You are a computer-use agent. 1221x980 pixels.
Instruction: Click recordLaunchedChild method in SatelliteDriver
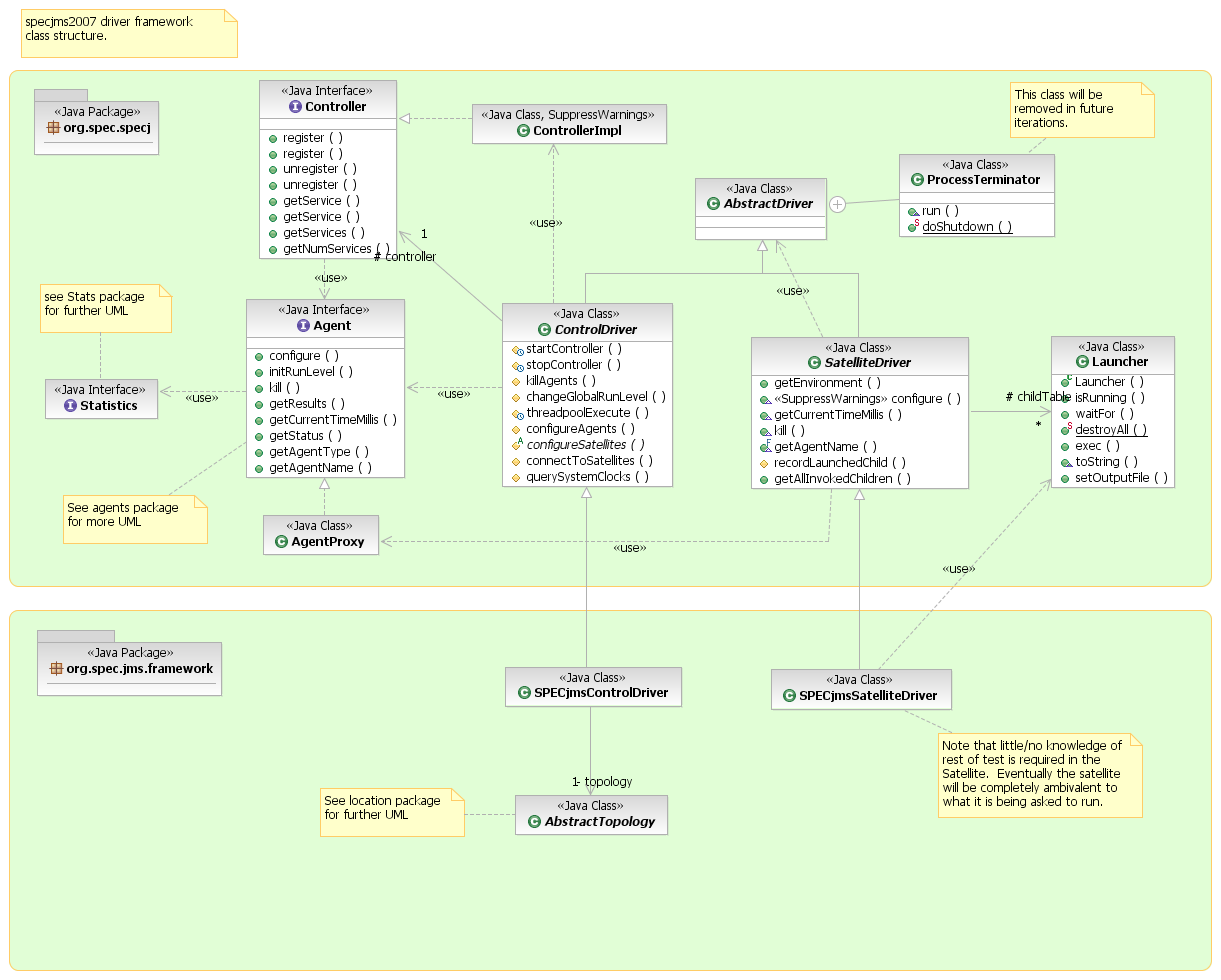coord(840,462)
